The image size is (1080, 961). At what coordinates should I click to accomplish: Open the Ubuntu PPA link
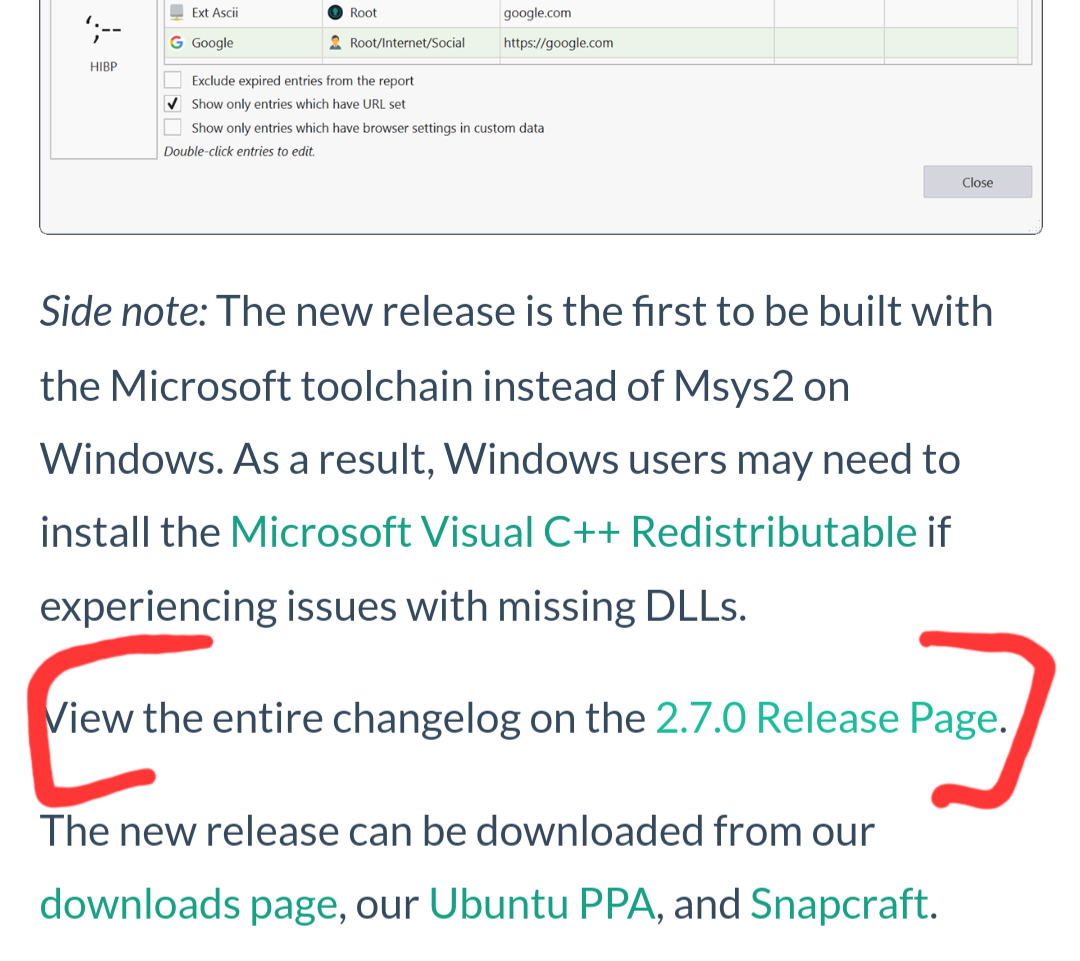[x=540, y=903]
